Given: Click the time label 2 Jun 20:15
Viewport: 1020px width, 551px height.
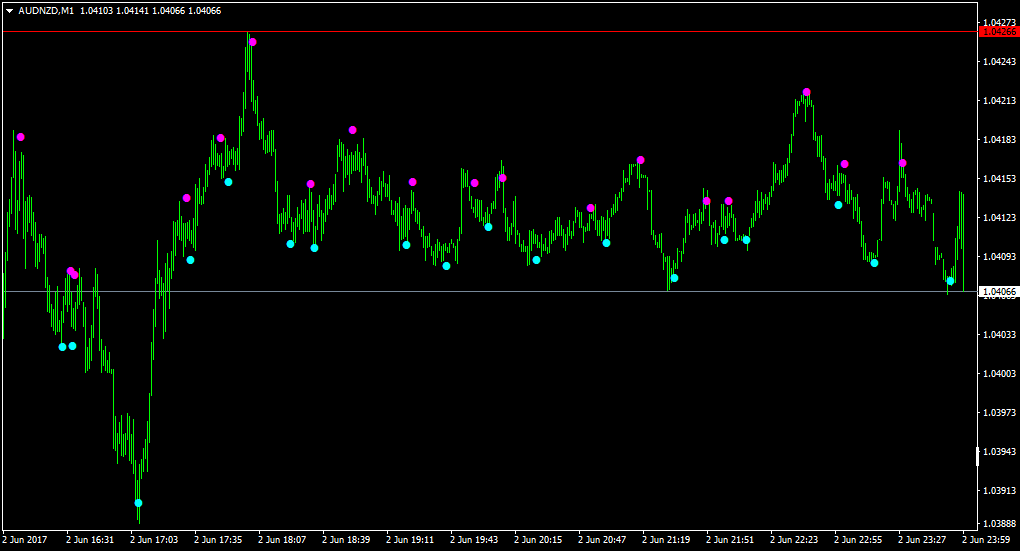Looking at the screenshot, I should 538,540.
